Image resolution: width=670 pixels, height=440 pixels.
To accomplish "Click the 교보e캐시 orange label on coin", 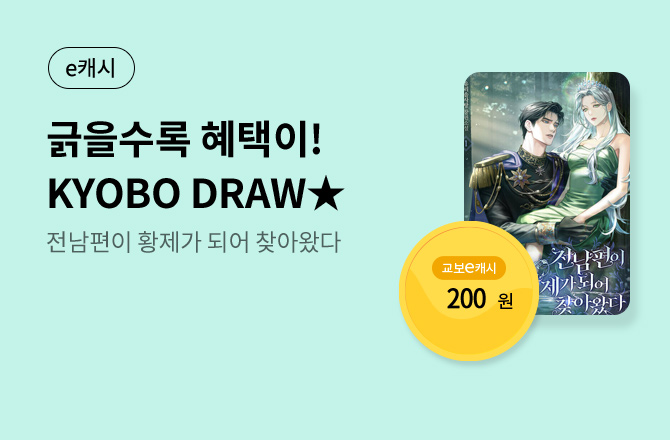I will tap(469, 268).
